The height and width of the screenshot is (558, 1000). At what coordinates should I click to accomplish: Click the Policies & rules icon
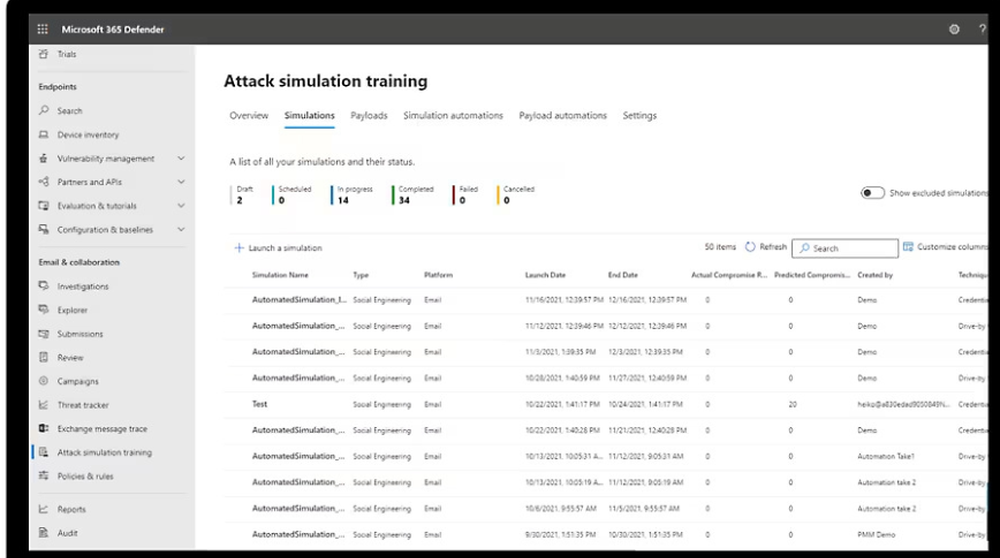tap(43, 476)
